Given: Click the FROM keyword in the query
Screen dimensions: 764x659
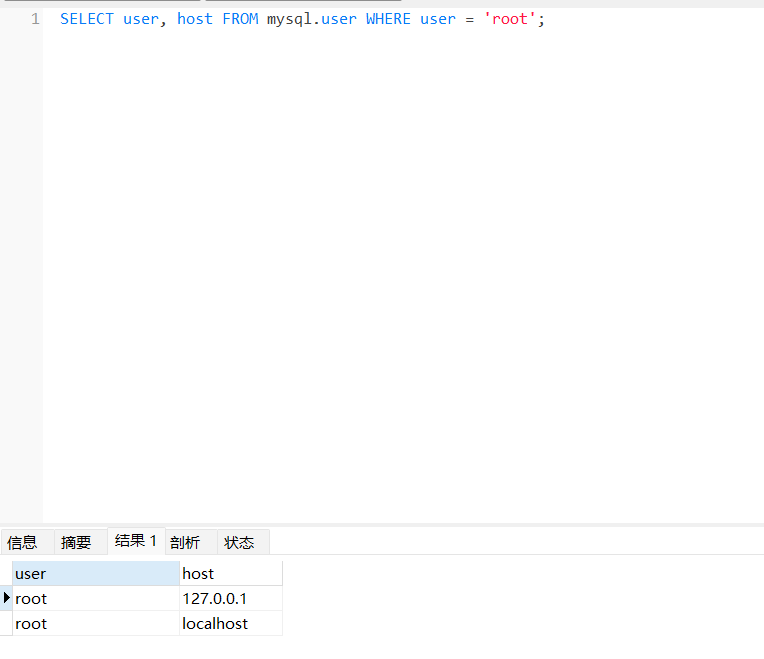Looking at the screenshot, I should point(240,19).
